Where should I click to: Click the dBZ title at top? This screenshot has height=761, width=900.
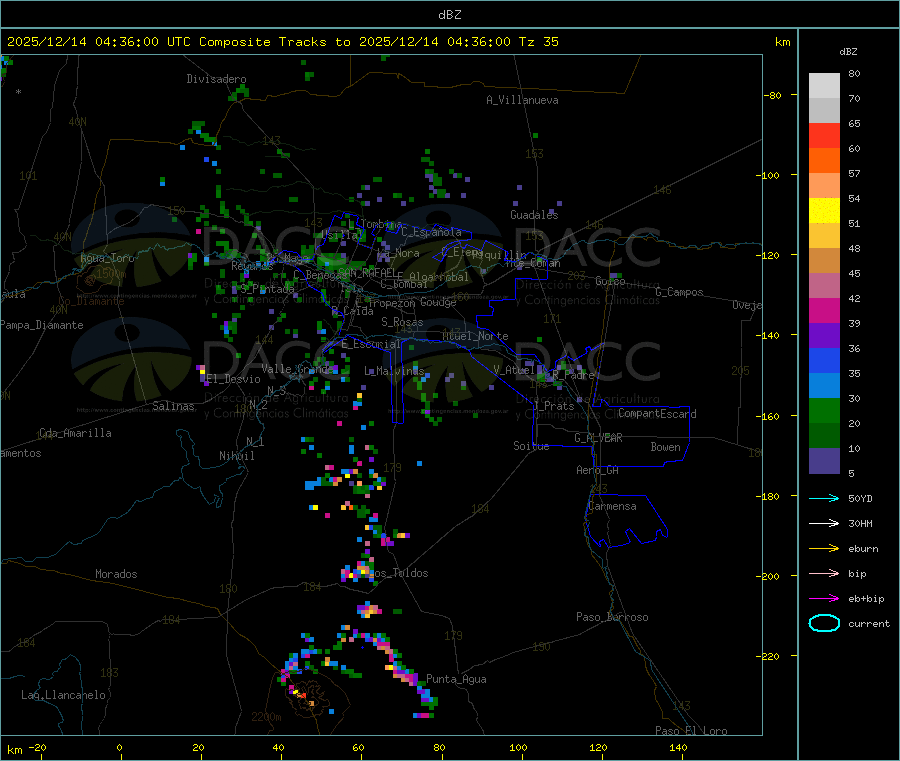tap(449, 15)
